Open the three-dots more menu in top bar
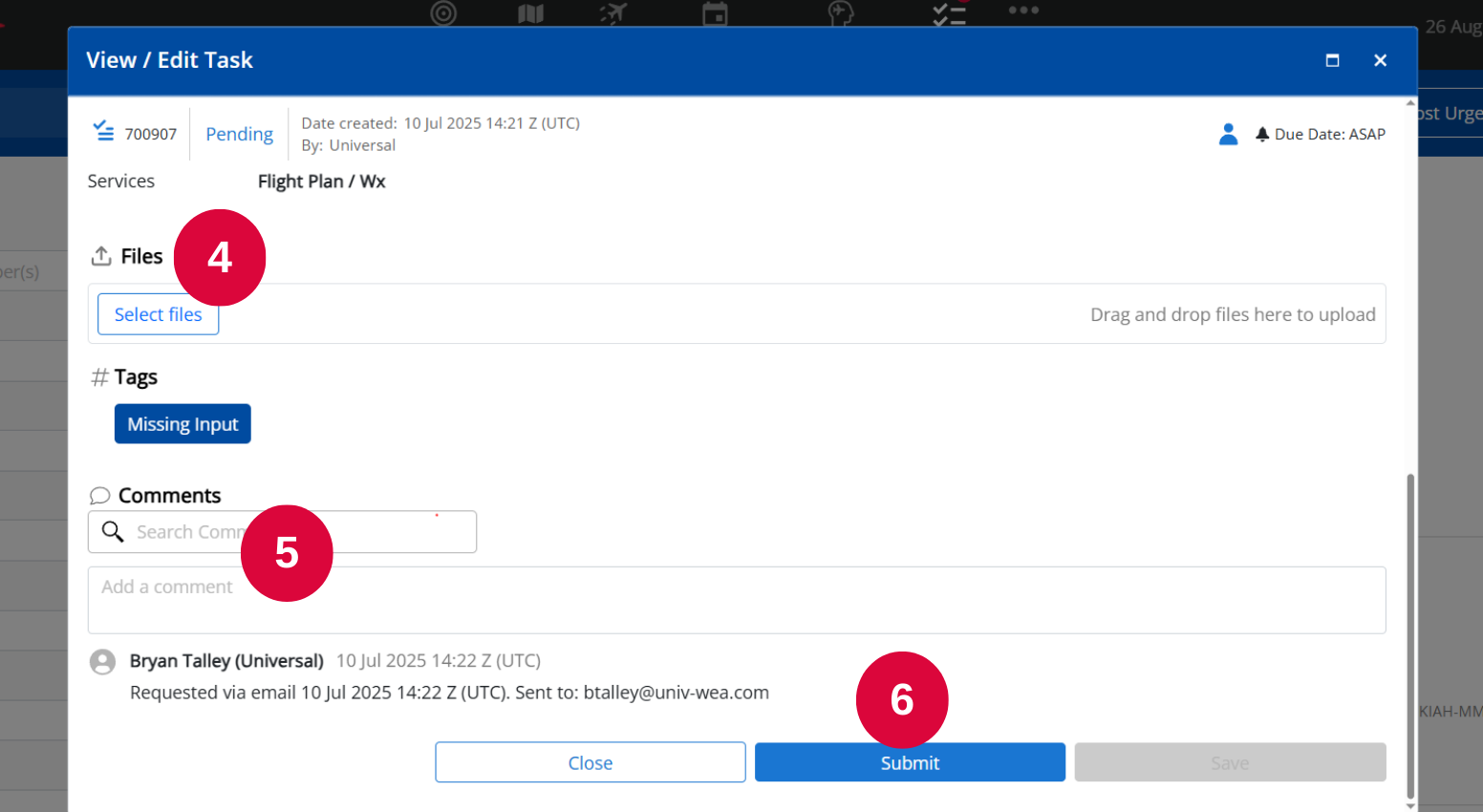This screenshot has width=1483, height=812. click(x=1023, y=11)
